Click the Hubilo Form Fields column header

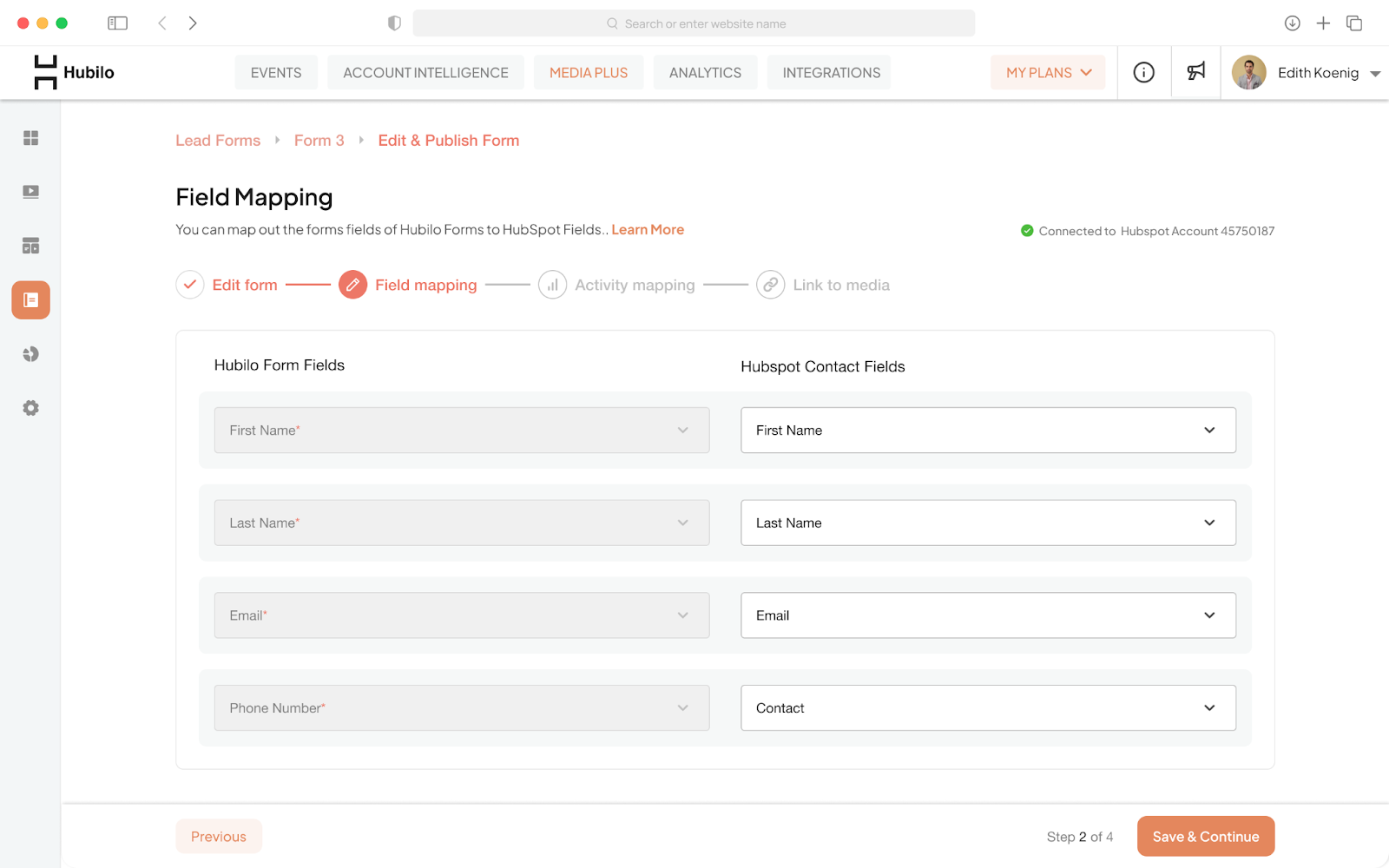click(x=280, y=365)
